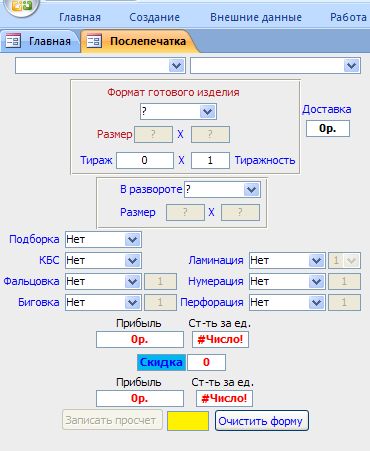Open the КБС dropdown
The width and height of the screenshot is (370, 451).
click(x=132, y=260)
